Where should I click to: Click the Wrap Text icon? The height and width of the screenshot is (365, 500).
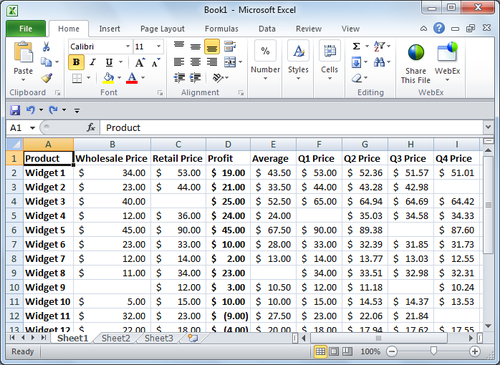[x=230, y=46]
